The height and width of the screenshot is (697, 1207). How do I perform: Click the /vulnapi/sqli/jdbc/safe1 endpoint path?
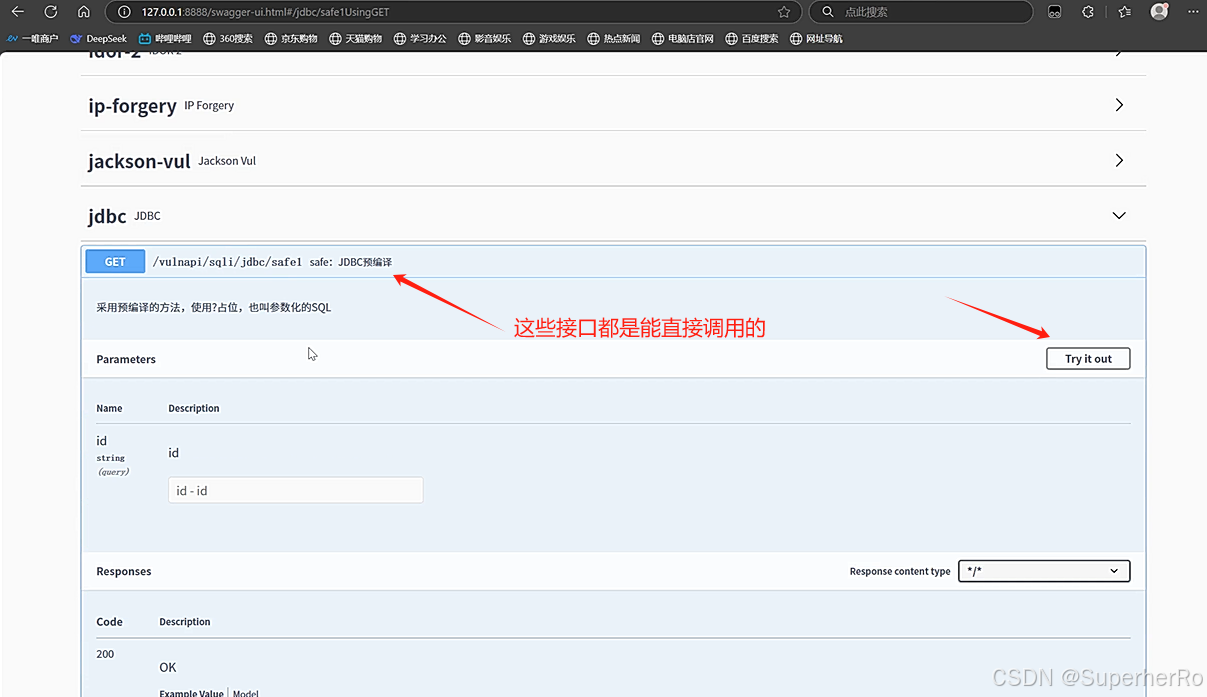(227, 262)
